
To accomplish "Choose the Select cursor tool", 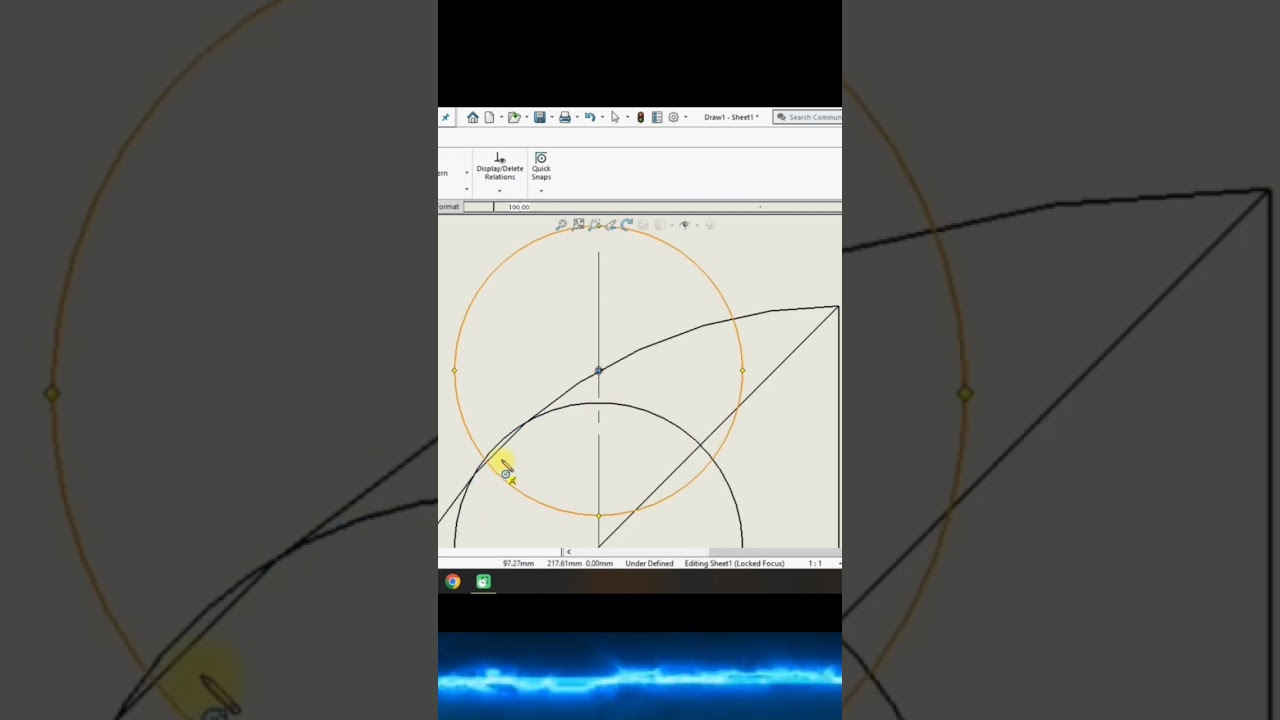I will (x=615, y=117).
